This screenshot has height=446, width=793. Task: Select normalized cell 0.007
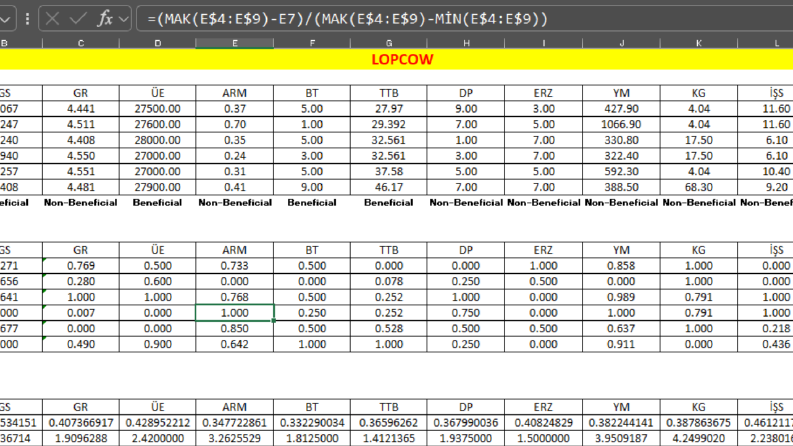point(81,313)
